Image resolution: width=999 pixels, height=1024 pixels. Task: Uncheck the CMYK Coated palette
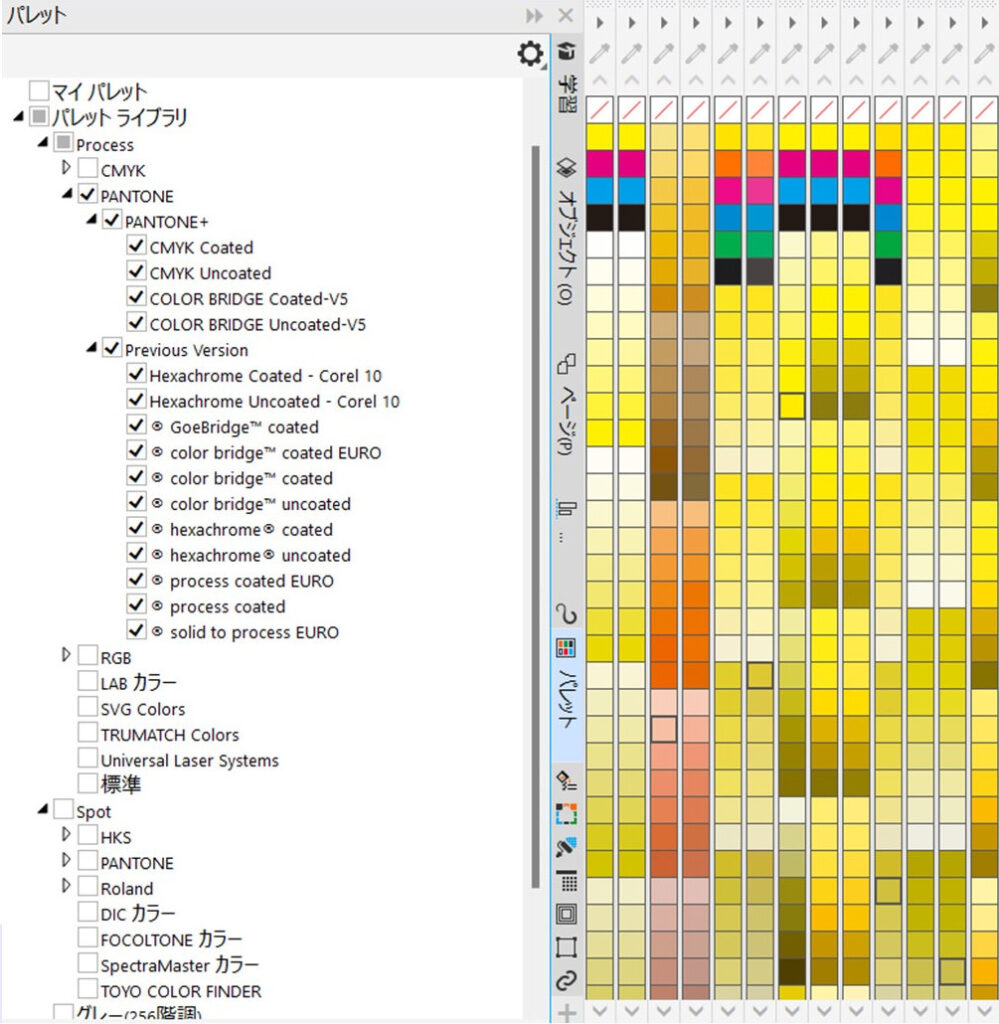(137, 247)
